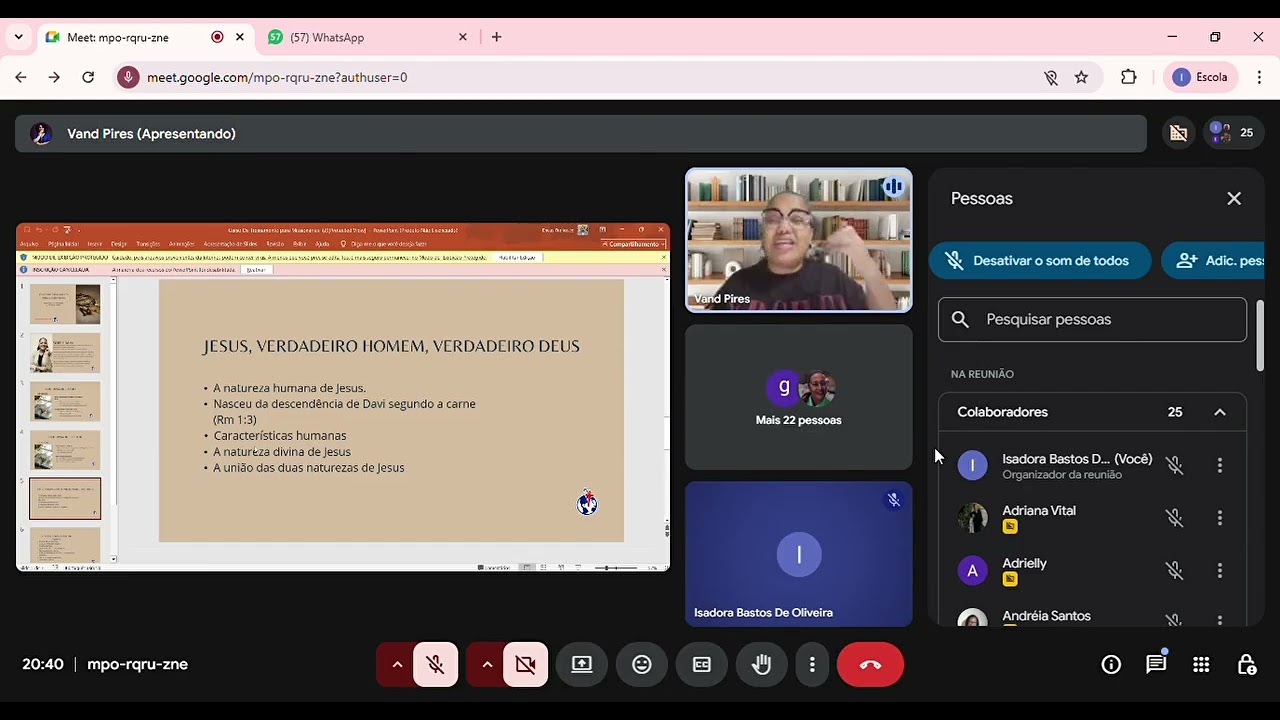Viewport: 1280px width, 720px height.
Task: Open more options for Adriana Vital
Action: 1220,518
